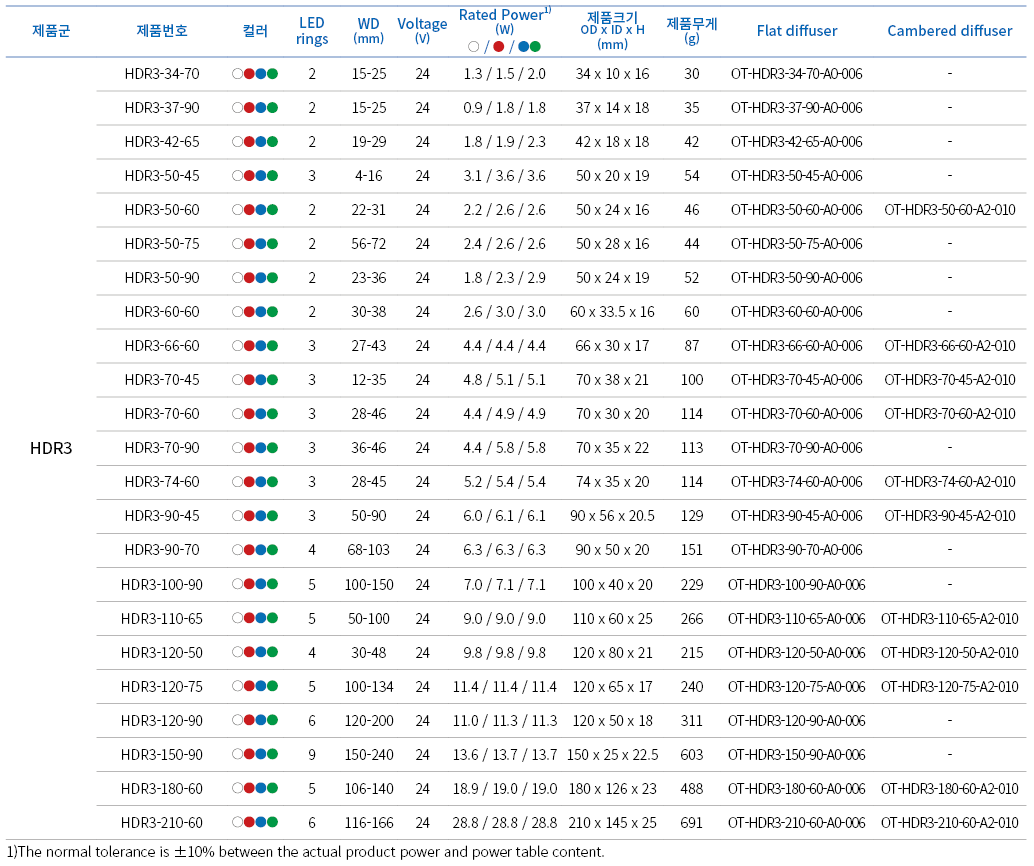The height and width of the screenshot is (866, 1034).
Task: Click the red color dot in HDR3-34-70 row
Action: 249,74
